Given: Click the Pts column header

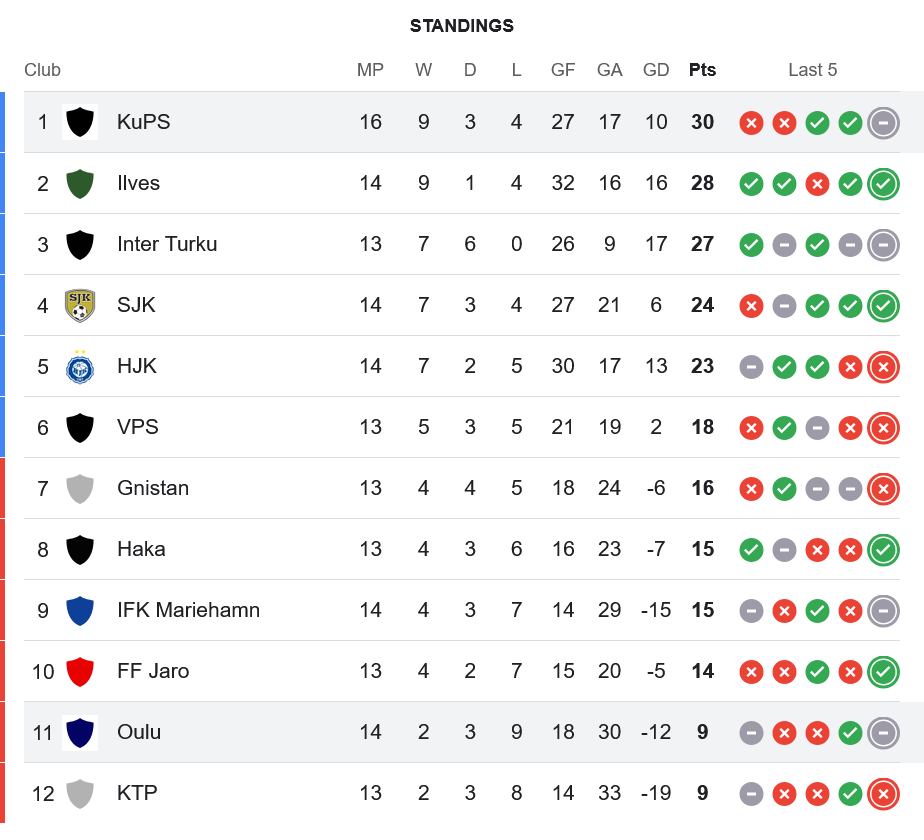Looking at the screenshot, I should (x=702, y=70).
